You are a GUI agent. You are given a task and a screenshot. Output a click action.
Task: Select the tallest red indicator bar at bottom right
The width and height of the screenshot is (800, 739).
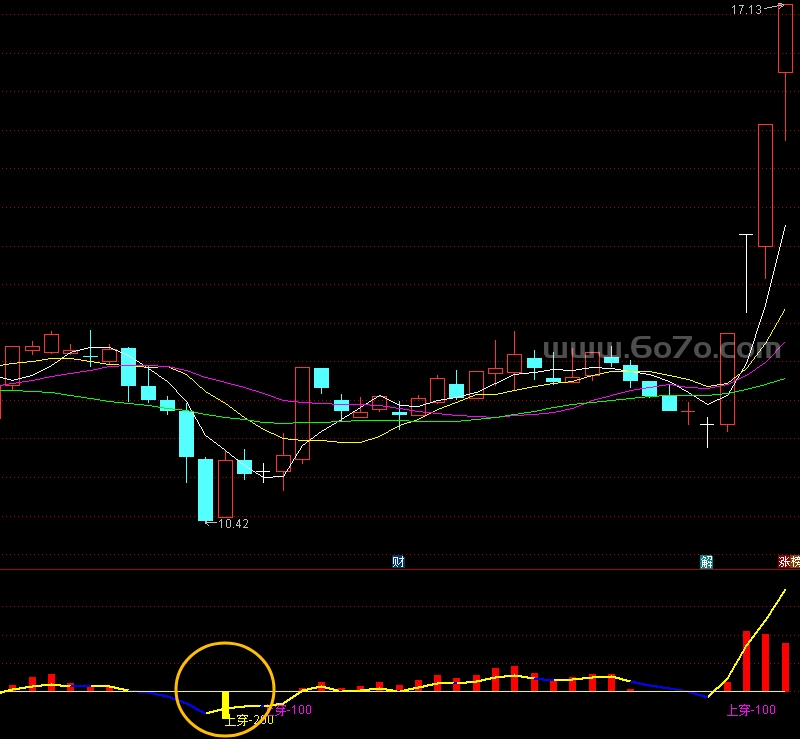click(746, 660)
